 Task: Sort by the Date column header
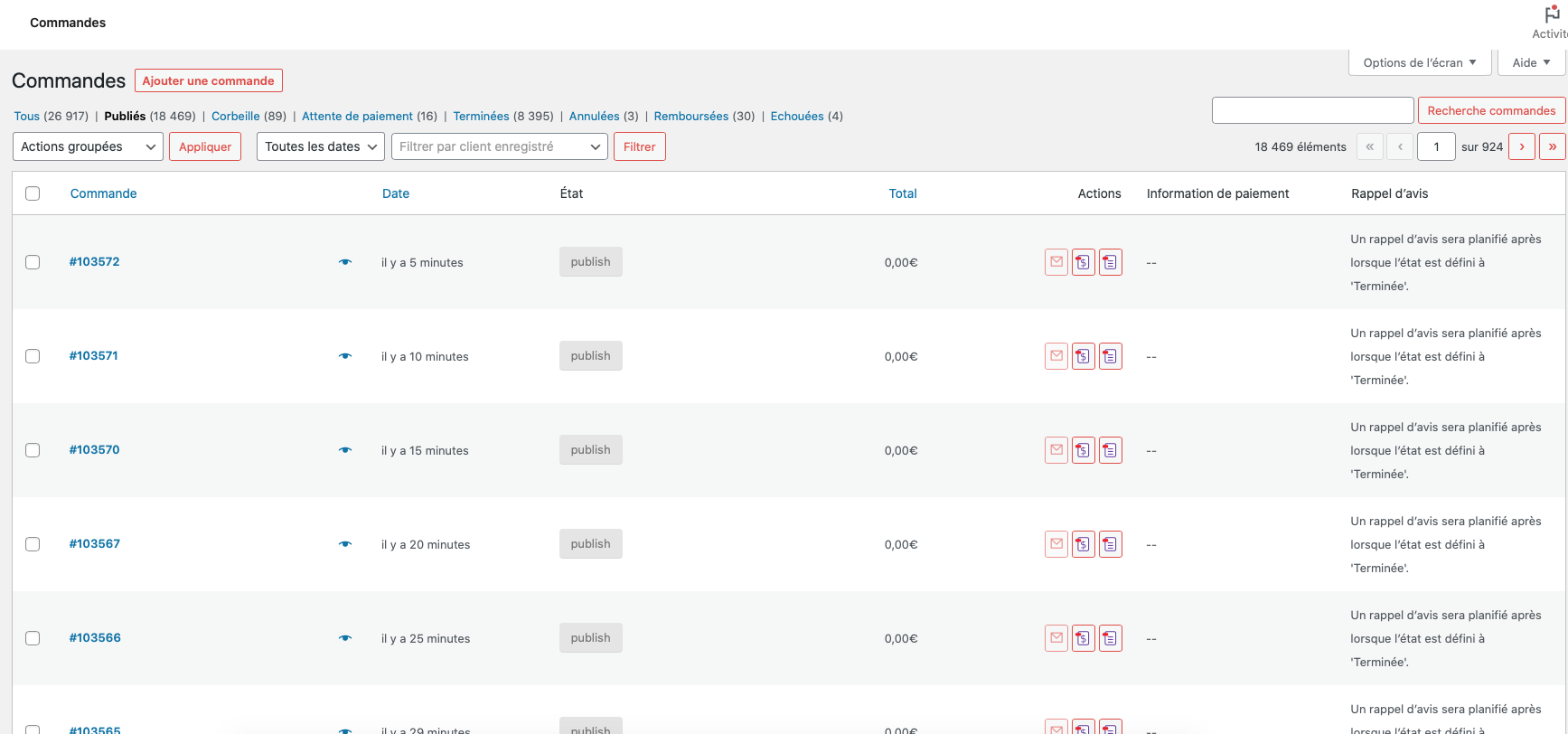click(x=396, y=193)
